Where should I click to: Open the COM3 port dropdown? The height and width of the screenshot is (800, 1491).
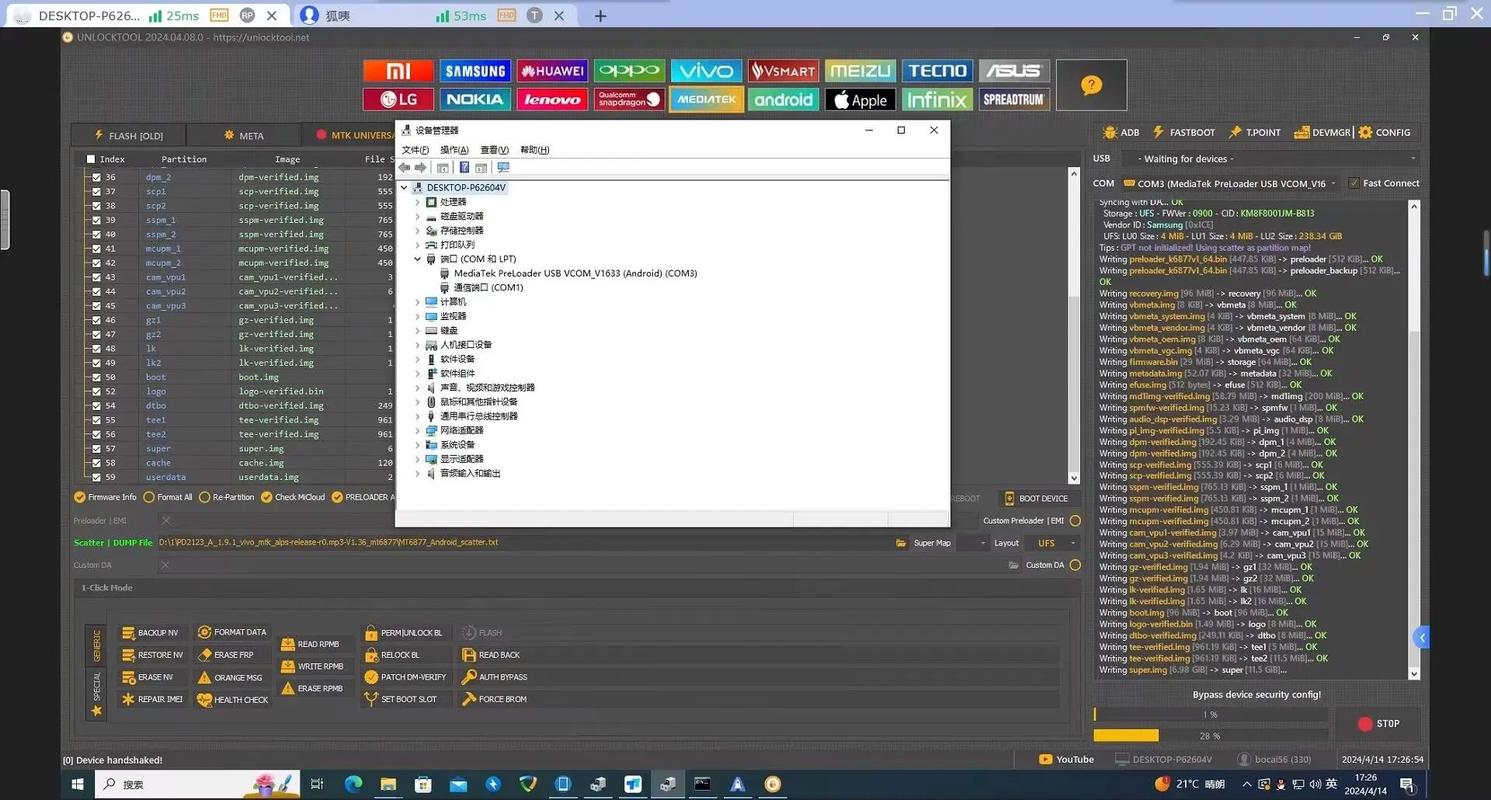[1230, 183]
